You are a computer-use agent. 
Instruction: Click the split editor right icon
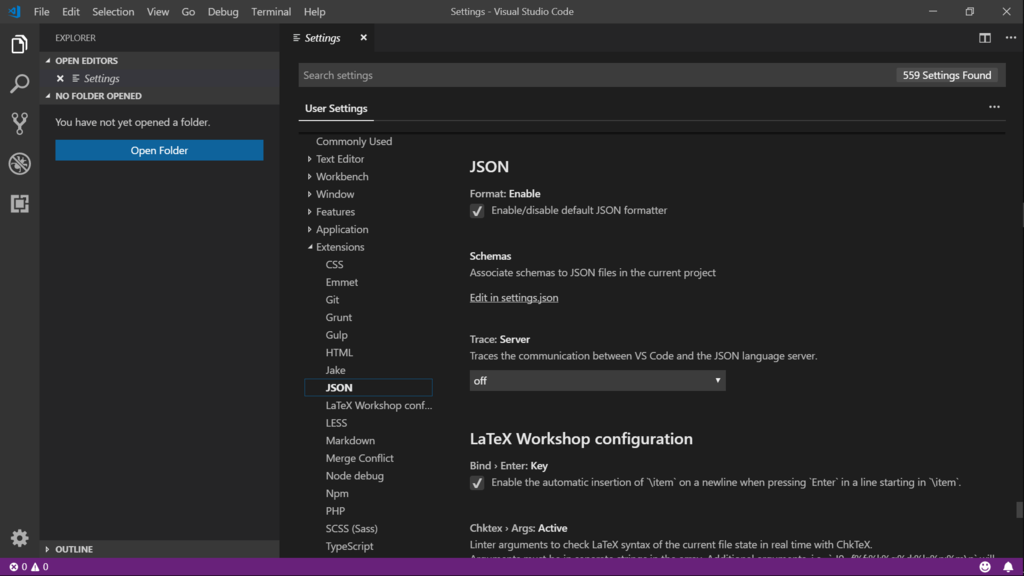pos(985,38)
